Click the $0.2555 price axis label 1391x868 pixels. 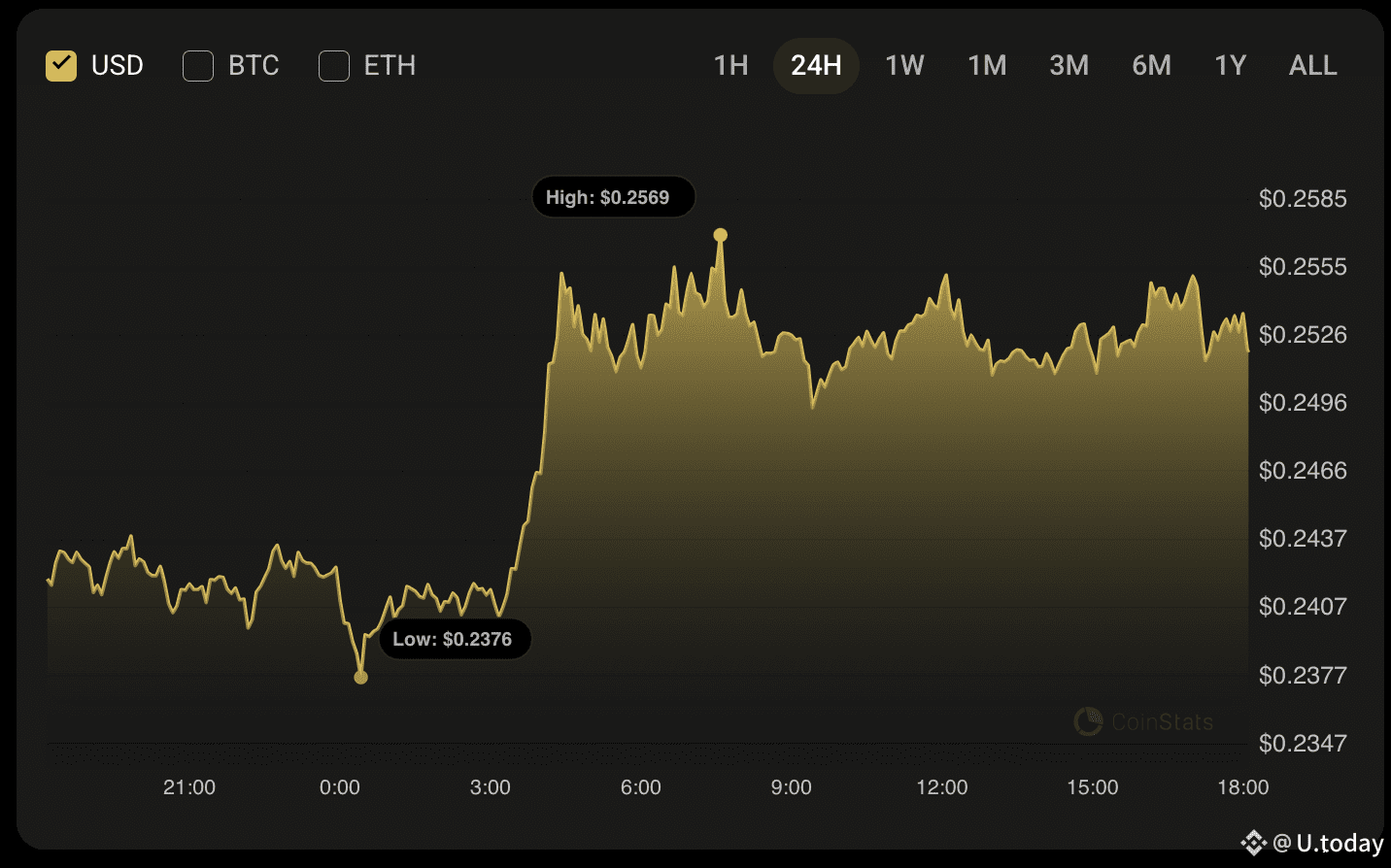click(x=1303, y=267)
